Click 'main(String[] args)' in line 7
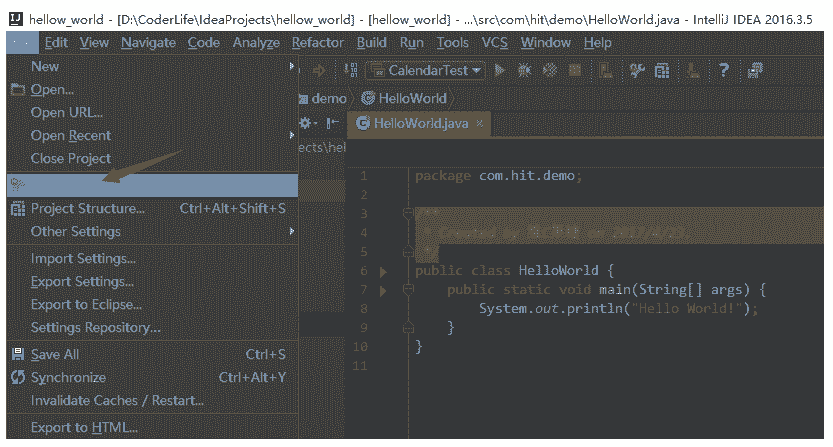833x447 pixels. [x=674, y=290]
